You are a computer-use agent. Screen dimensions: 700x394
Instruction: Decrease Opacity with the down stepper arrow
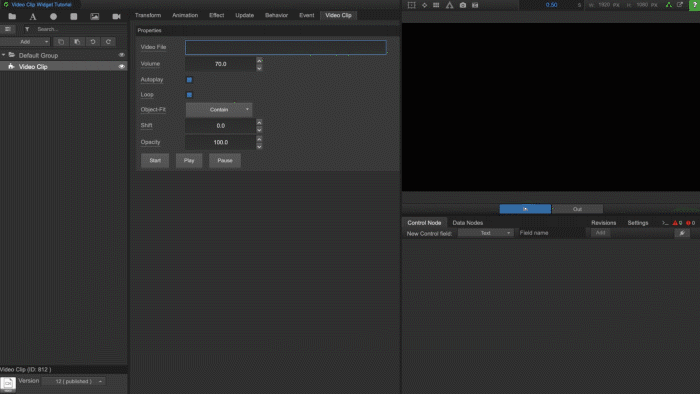tap(259, 147)
